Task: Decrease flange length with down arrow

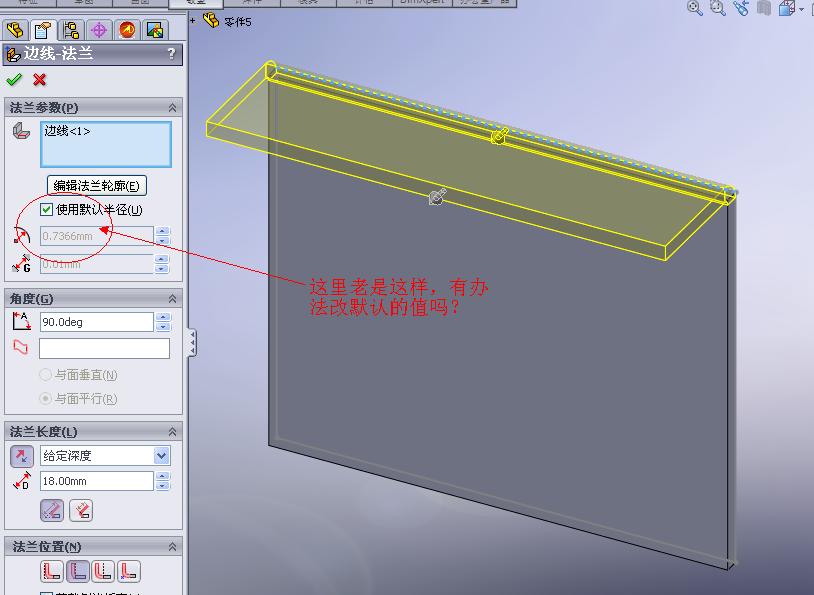Action: (162, 485)
